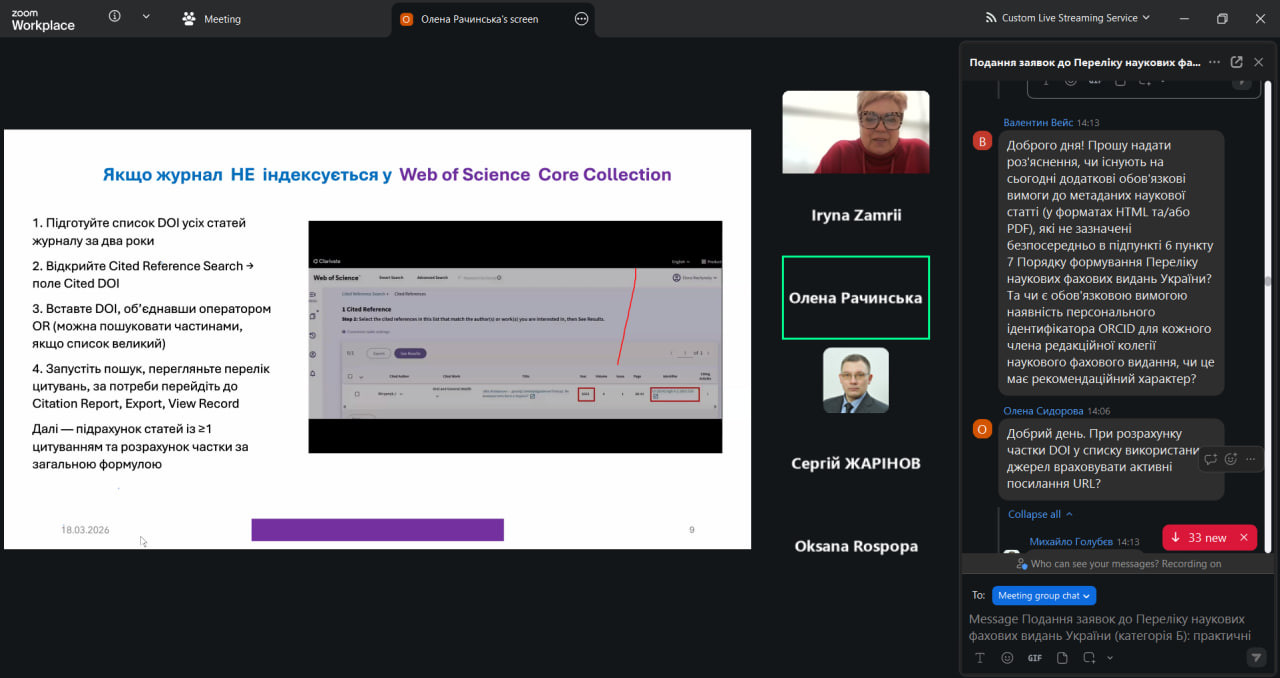1280x678 pixels.
Task: Switch to Олена Рачинська's screen tab
Action: (x=479, y=19)
